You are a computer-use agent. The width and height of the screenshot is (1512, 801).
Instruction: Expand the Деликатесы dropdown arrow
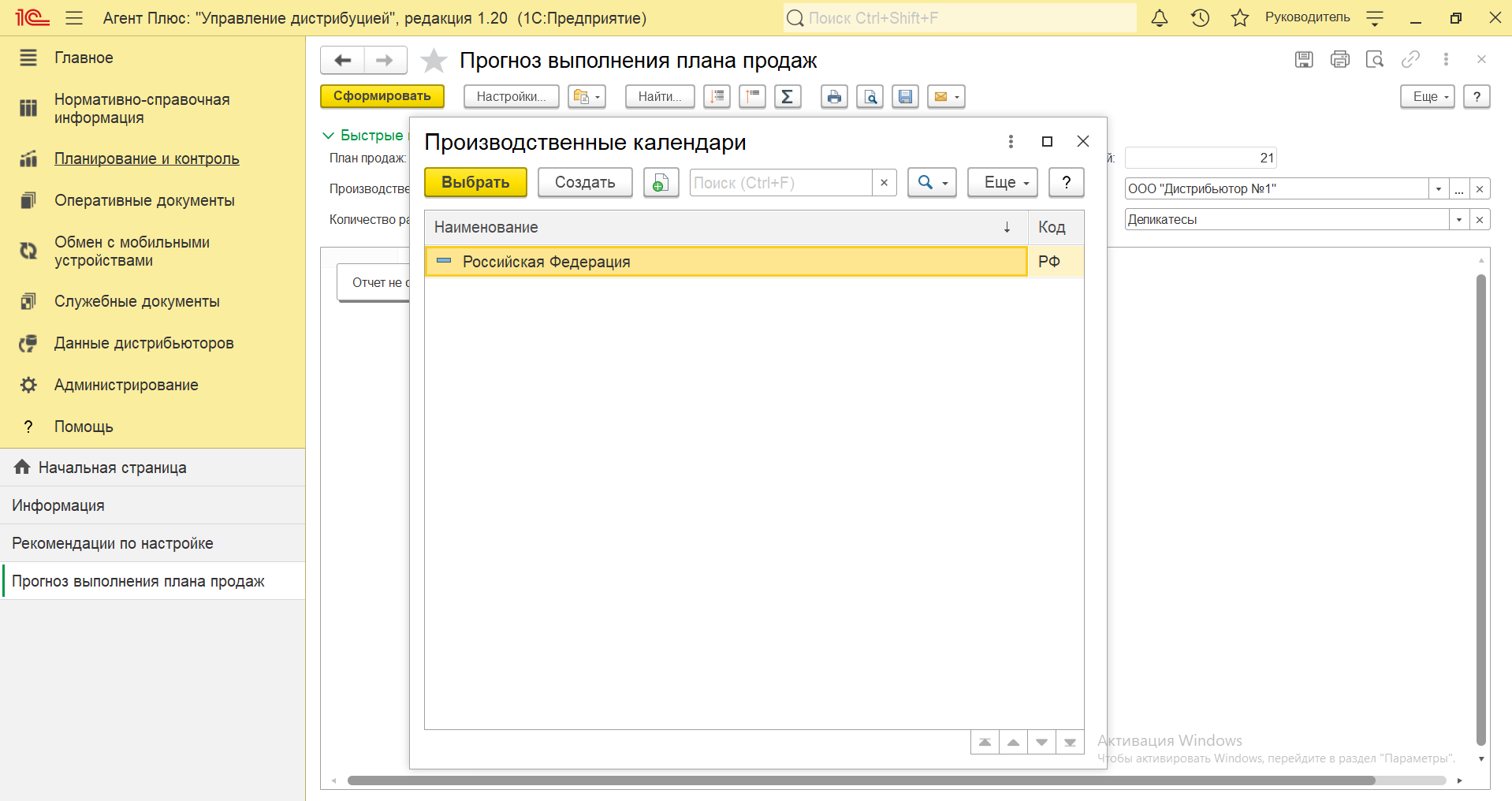pos(1459,220)
